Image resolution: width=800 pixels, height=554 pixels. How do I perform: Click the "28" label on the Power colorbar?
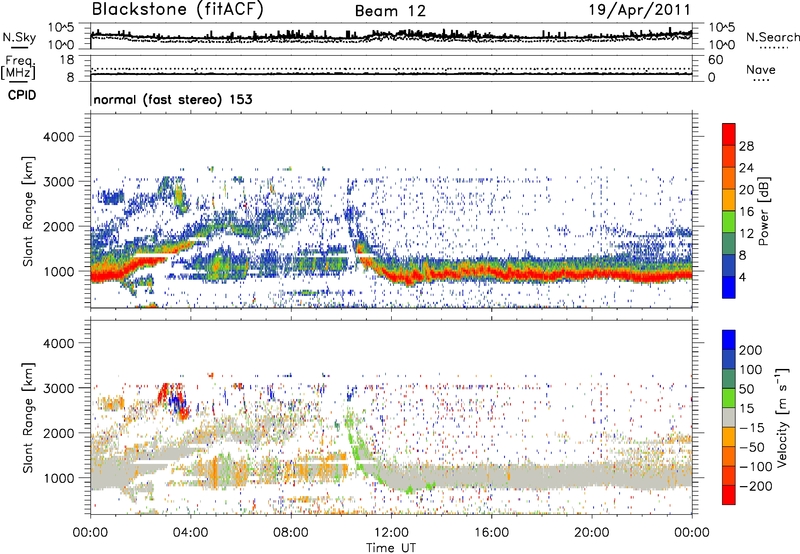pos(746,146)
